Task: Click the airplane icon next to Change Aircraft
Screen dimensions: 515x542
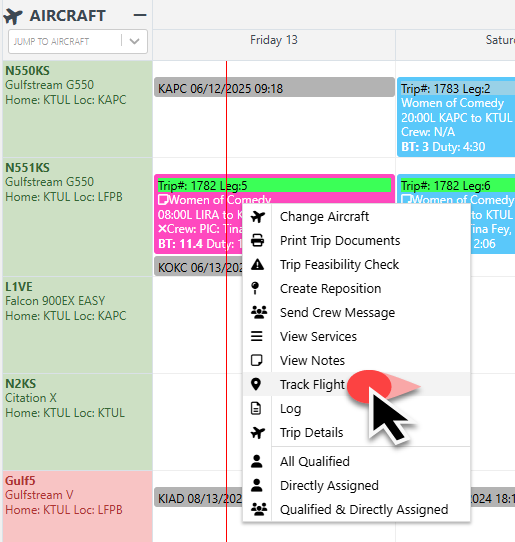Action: coord(258,217)
